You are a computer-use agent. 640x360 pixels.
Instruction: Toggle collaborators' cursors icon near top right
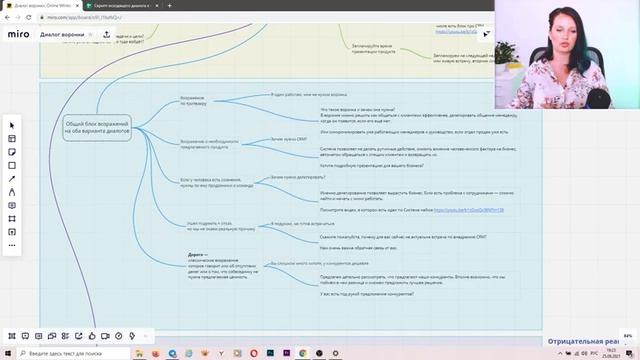pos(486,34)
